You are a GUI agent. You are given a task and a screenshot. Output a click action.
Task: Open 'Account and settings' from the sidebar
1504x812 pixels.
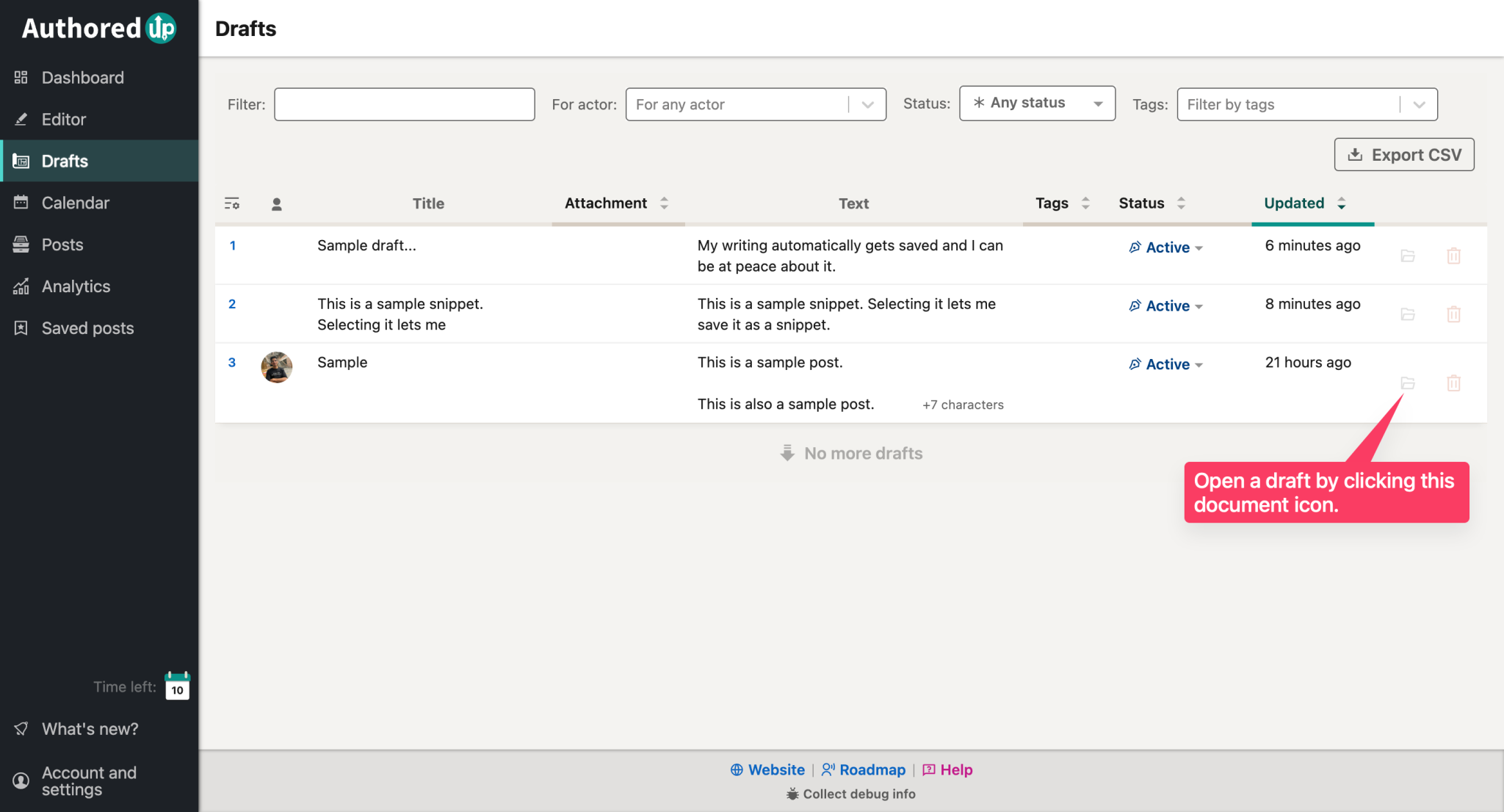88,780
